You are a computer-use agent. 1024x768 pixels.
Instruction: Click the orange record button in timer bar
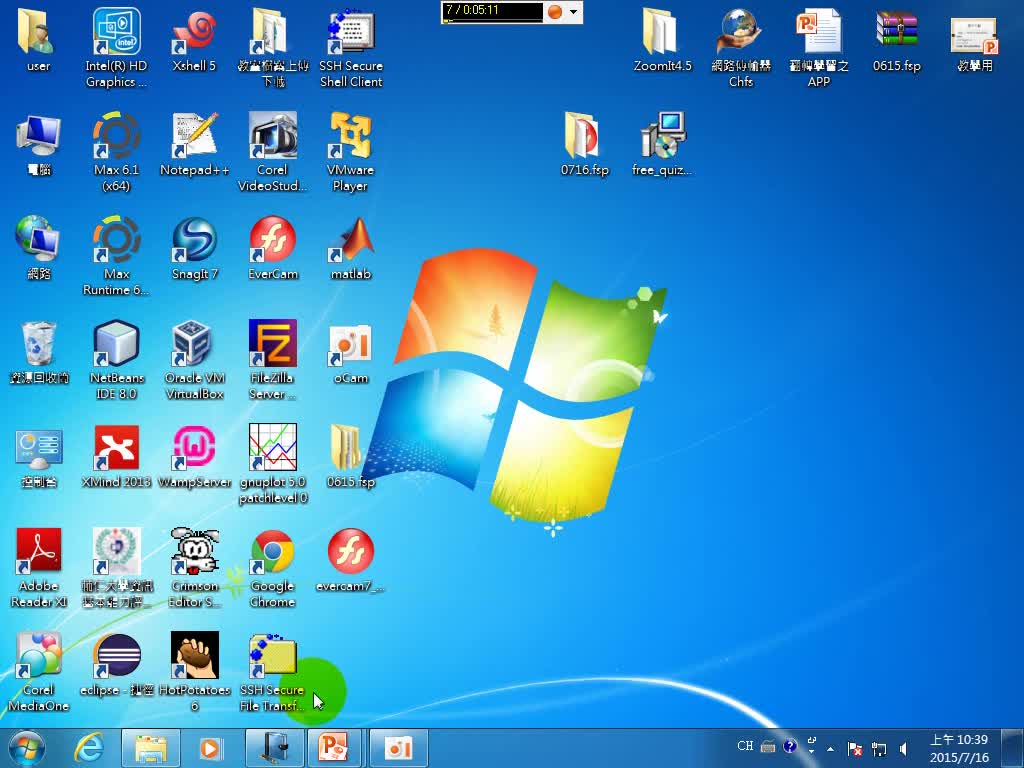click(x=554, y=12)
